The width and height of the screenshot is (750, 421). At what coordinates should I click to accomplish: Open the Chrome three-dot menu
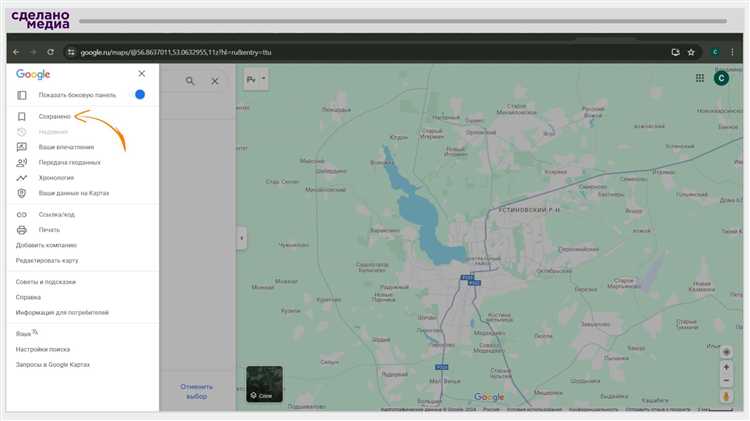coord(732,52)
